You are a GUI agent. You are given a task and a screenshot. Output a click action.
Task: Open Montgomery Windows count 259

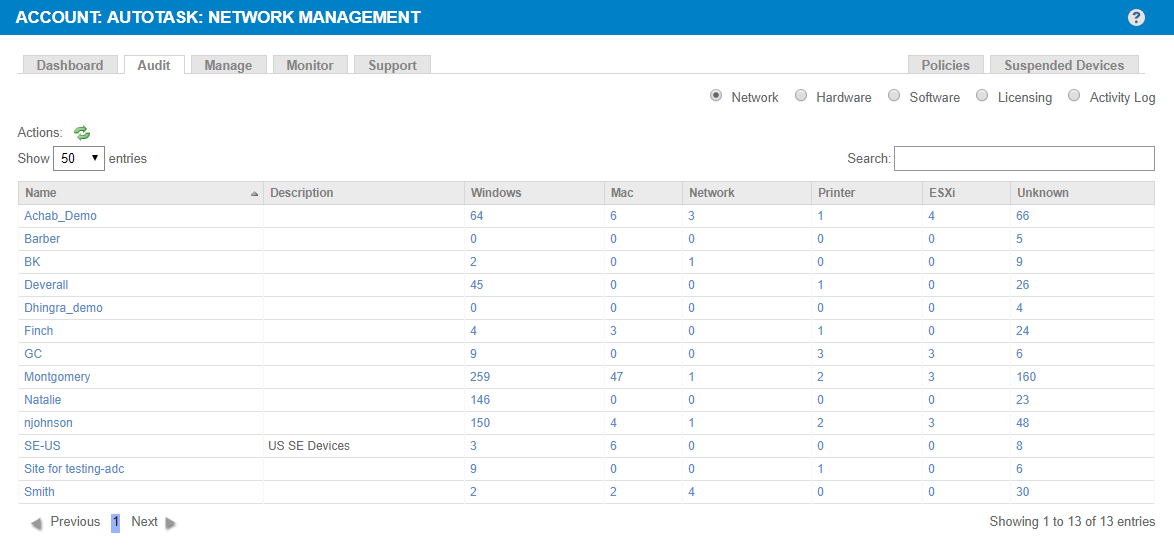480,377
